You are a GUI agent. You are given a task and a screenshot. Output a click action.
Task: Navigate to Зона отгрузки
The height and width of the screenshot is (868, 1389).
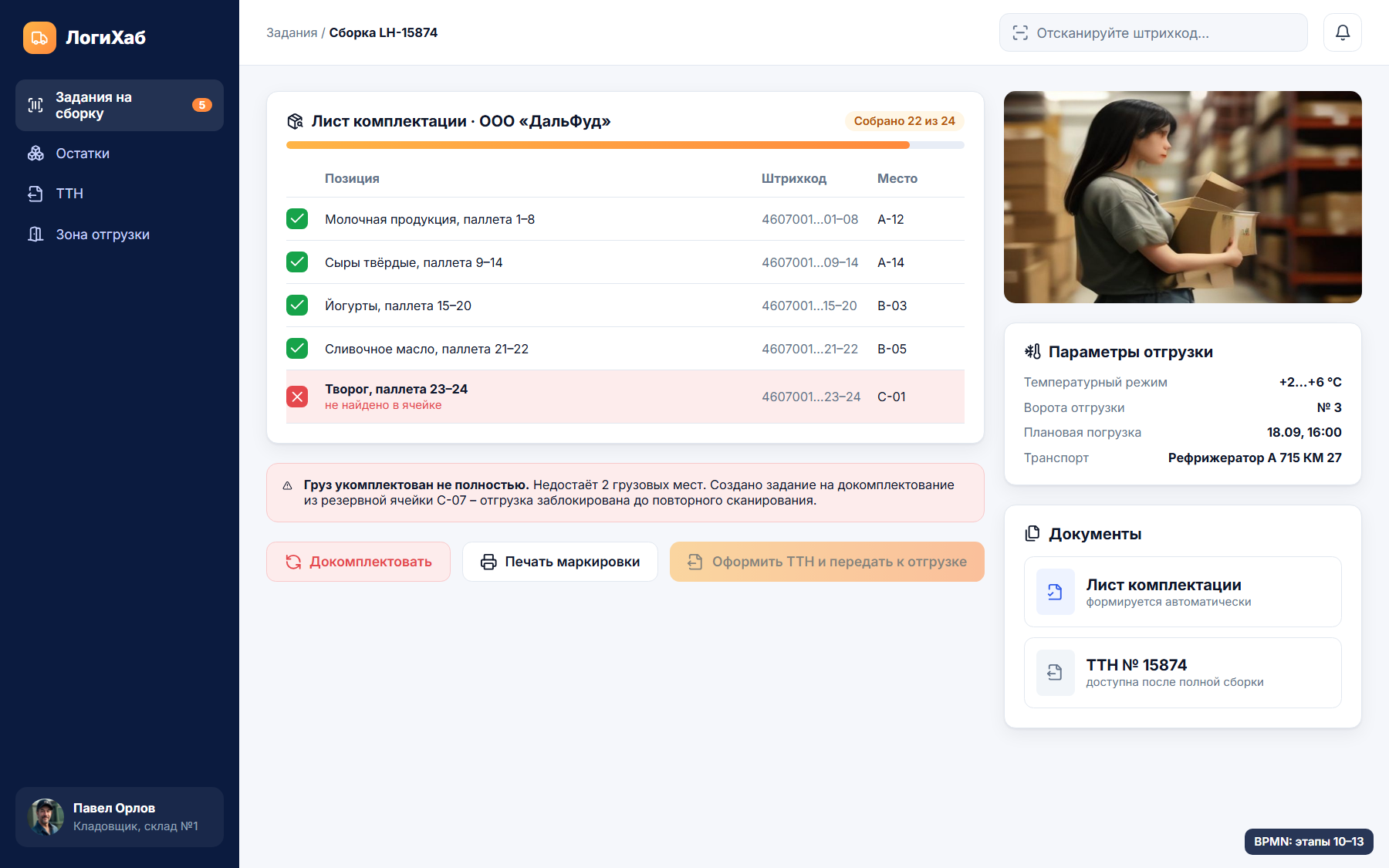coord(120,234)
